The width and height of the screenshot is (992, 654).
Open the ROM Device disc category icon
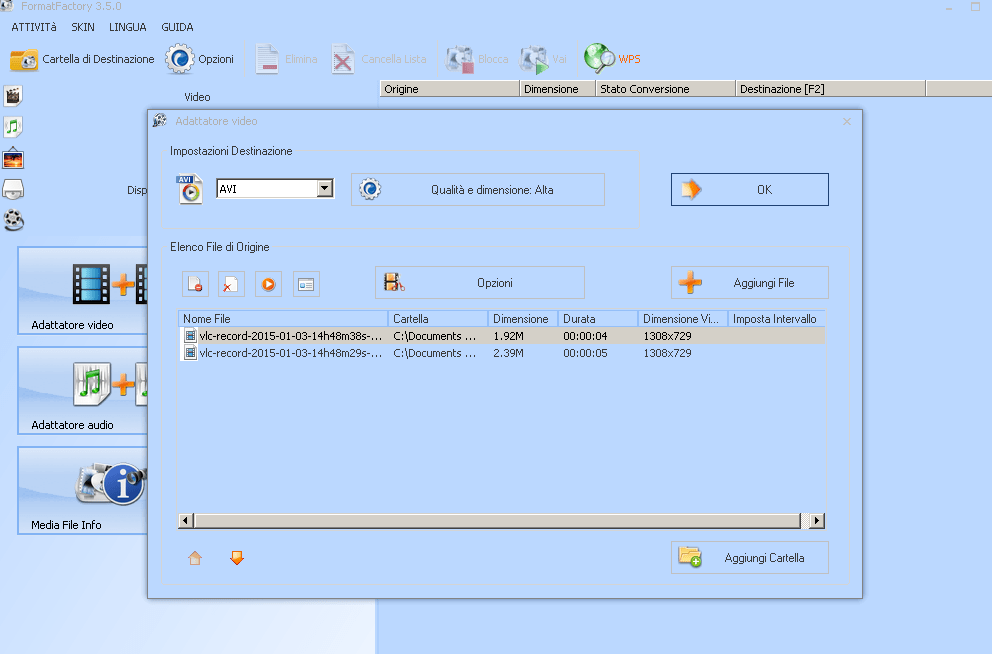click(13, 190)
